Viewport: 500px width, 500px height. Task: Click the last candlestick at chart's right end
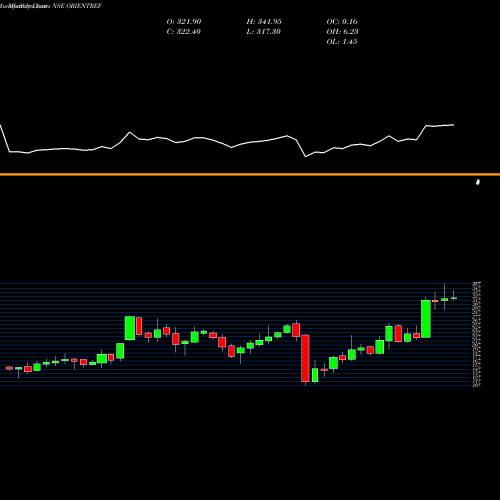[454, 298]
